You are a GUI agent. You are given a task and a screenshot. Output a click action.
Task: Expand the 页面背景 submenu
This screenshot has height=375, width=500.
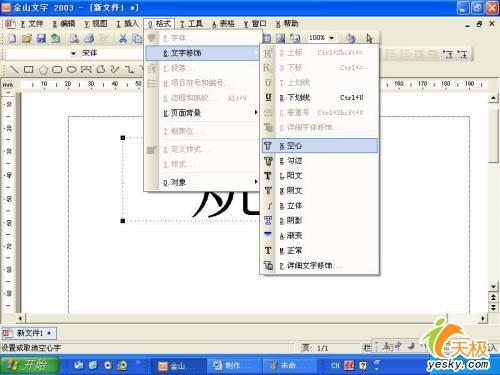[x=202, y=113]
